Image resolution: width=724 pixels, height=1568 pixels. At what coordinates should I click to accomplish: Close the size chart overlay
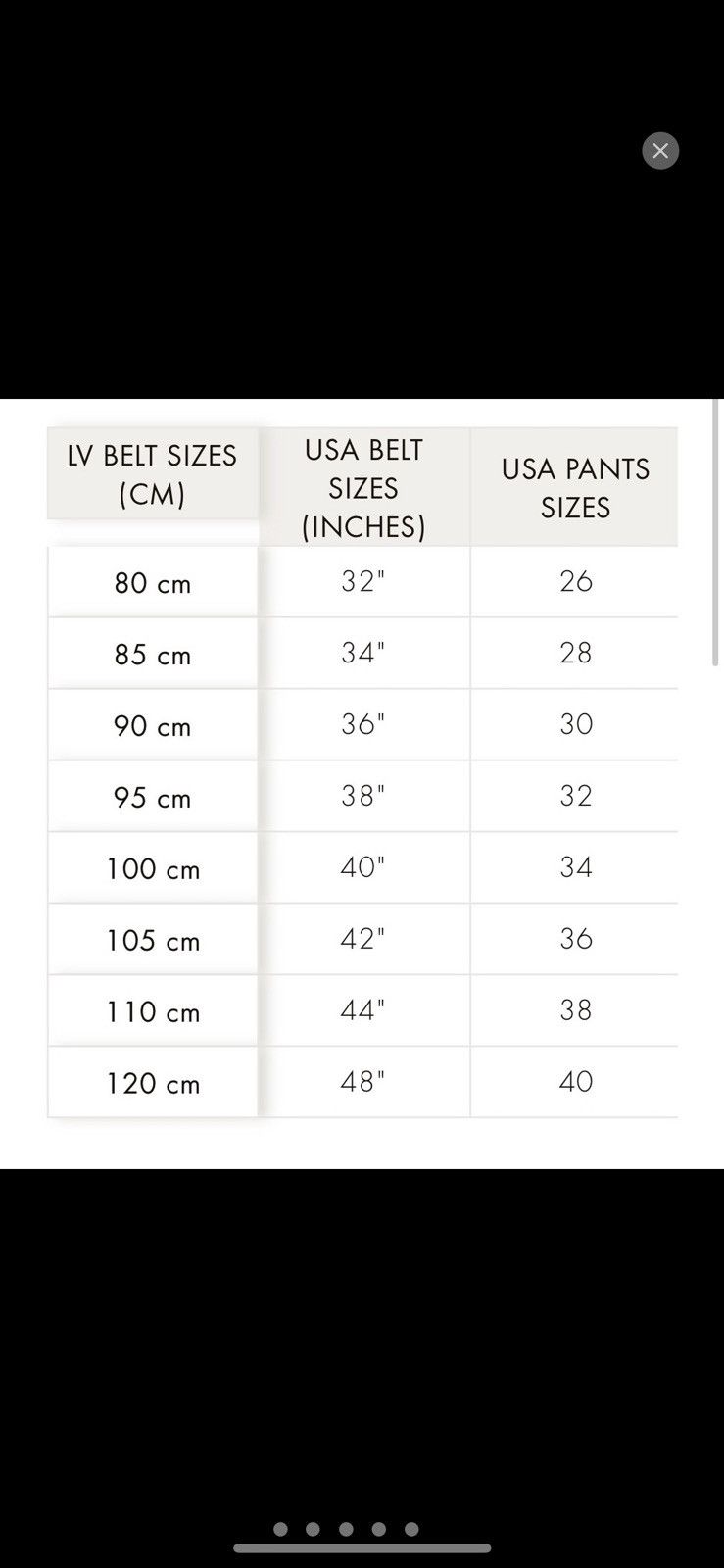pyautogui.click(x=660, y=151)
